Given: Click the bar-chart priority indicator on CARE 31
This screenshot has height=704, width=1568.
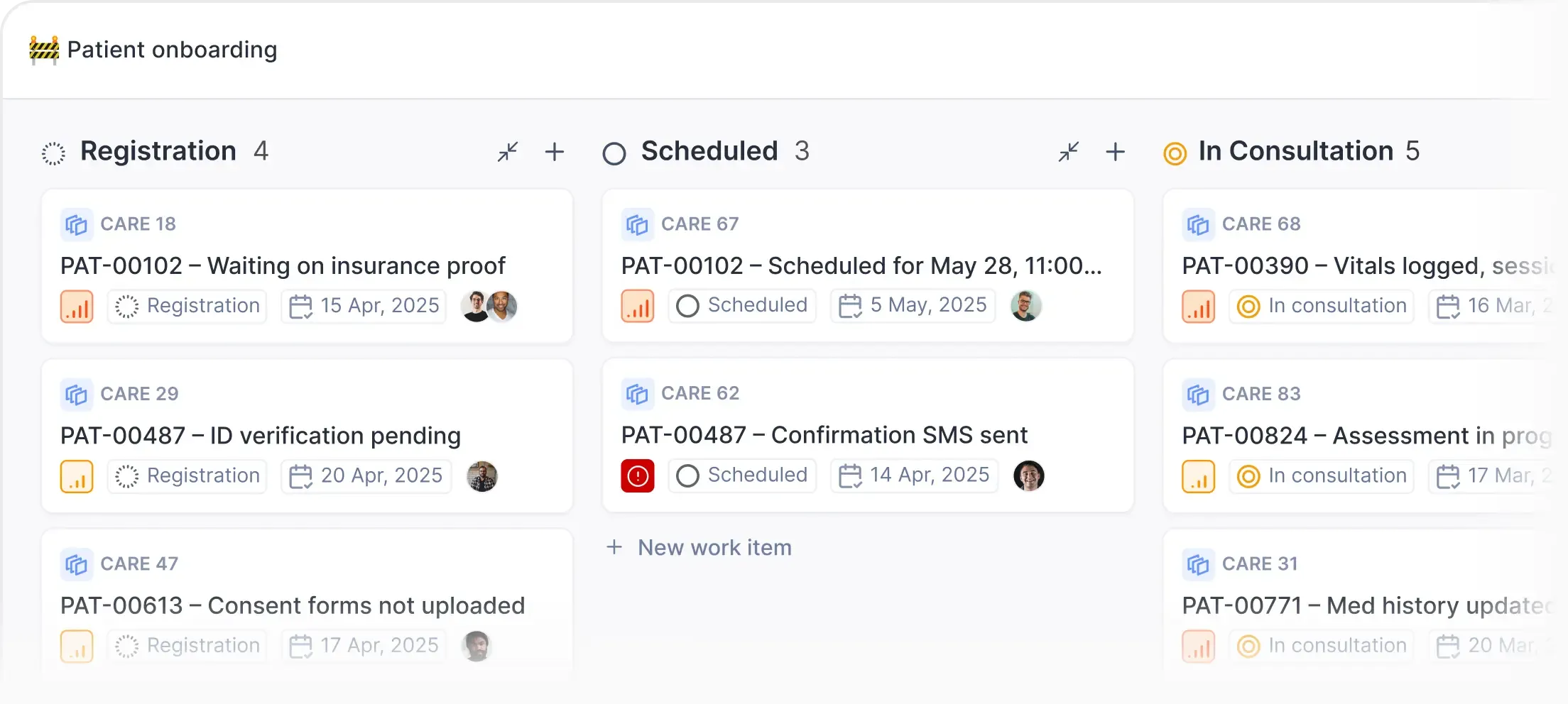Looking at the screenshot, I should (x=1198, y=645).
